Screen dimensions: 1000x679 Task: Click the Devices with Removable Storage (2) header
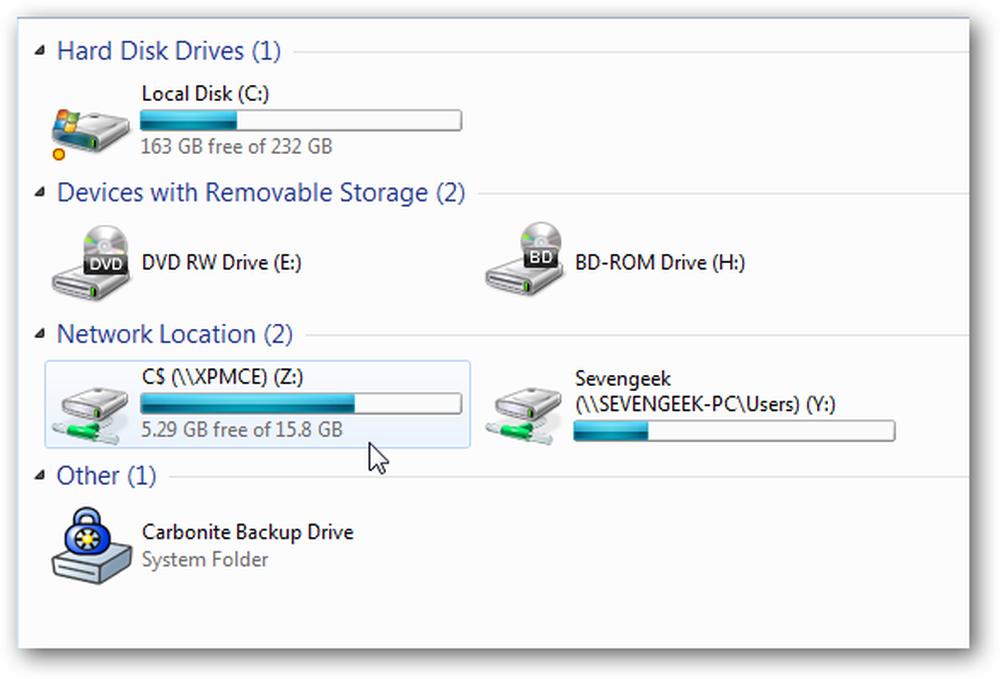pos(261,193)
